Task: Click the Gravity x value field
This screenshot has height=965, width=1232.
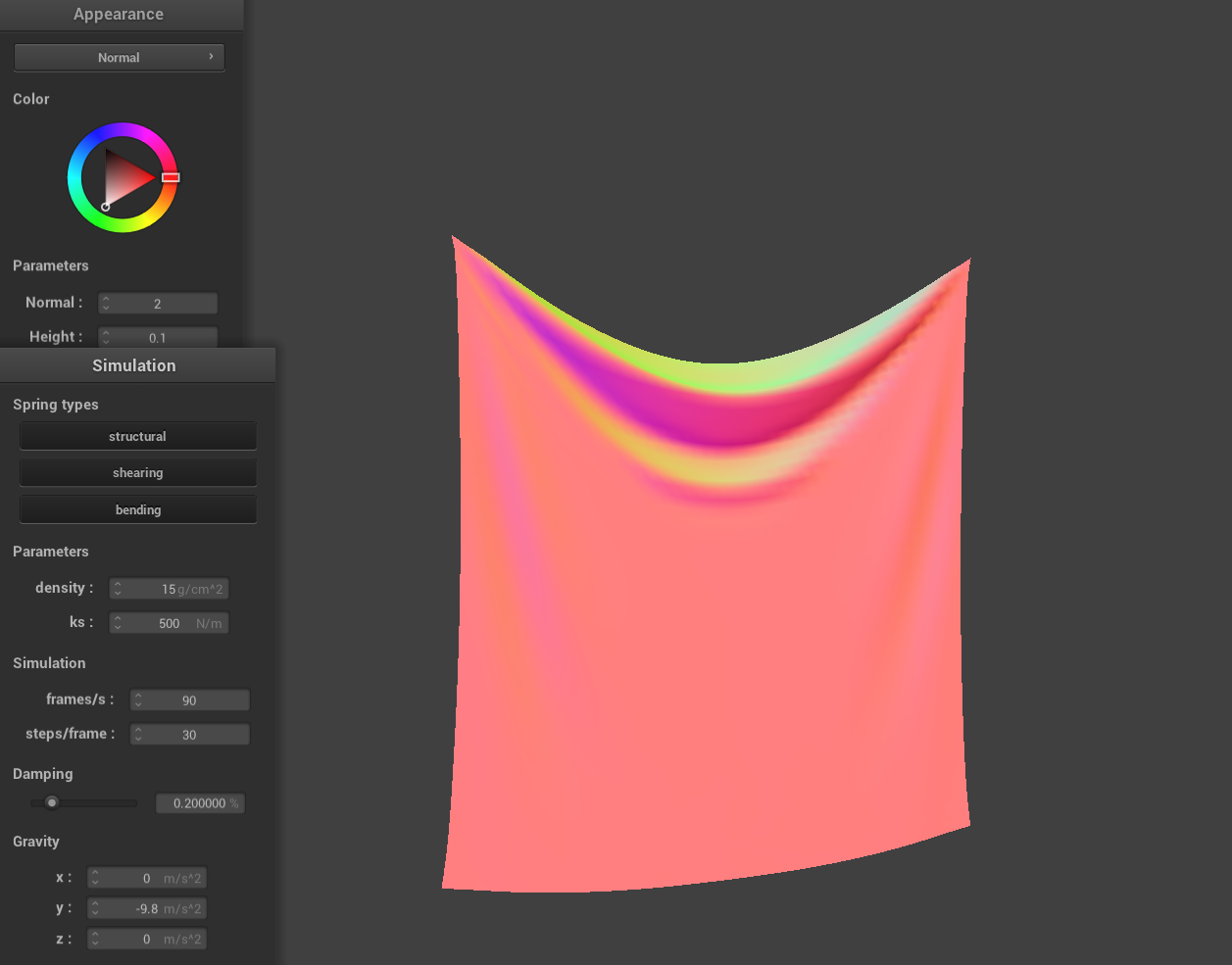Action: point(147,879)
